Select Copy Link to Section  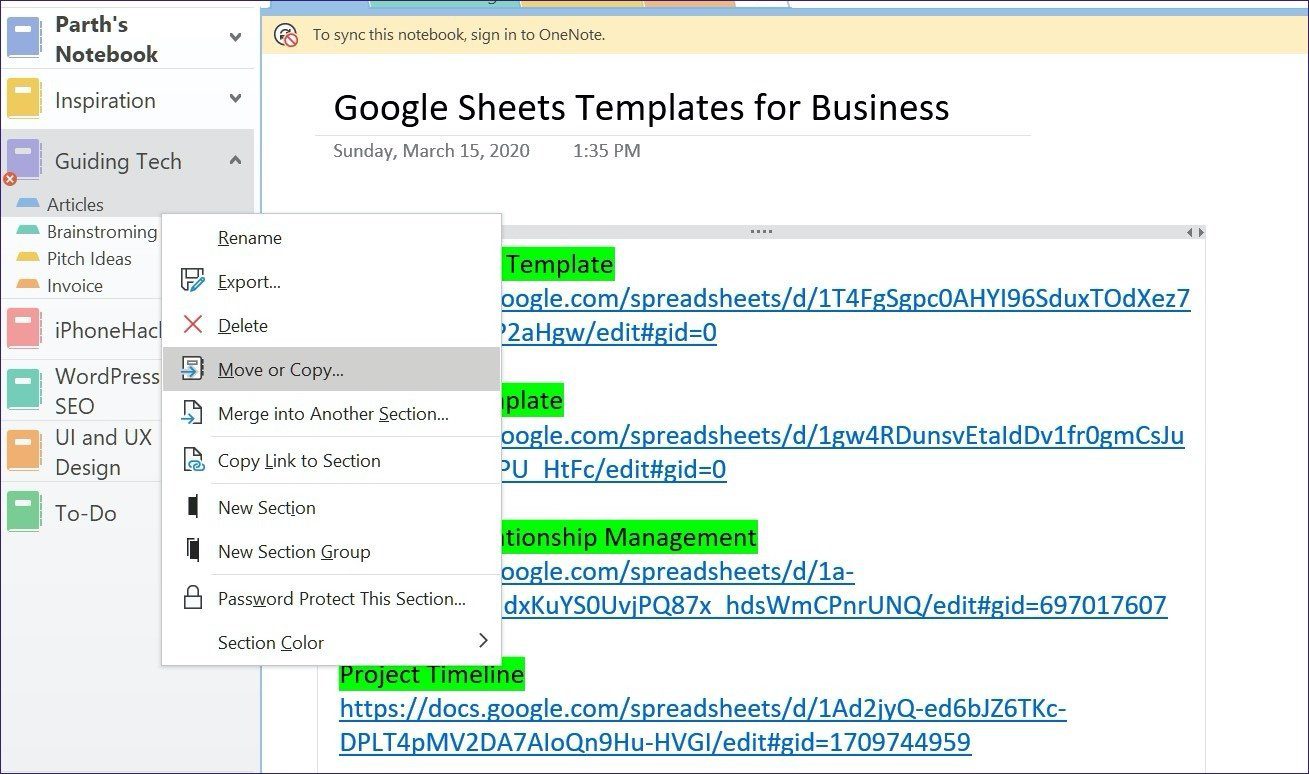tap(331, 460)
